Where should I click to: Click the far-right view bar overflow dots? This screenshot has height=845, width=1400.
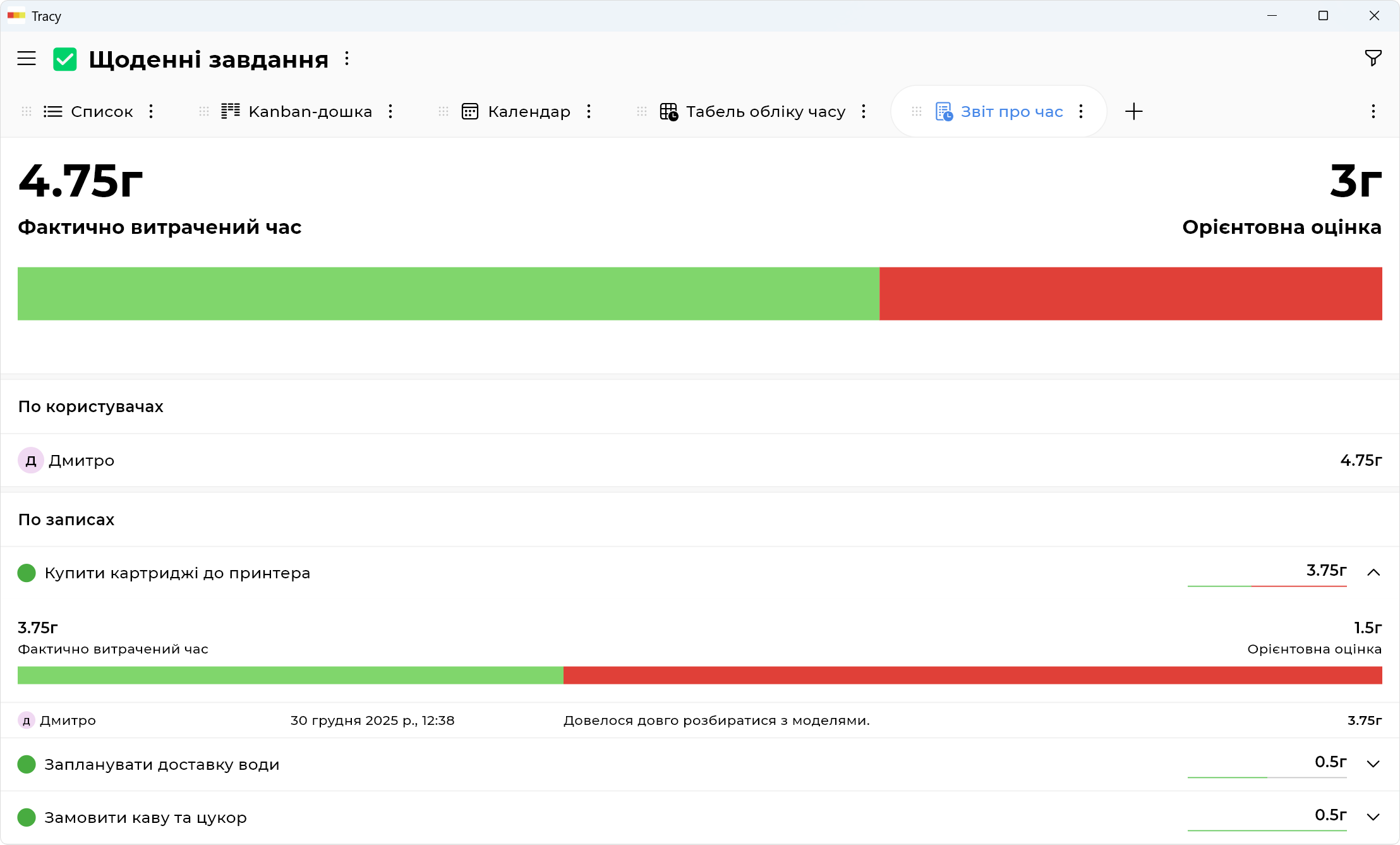tap(1373, 112)
